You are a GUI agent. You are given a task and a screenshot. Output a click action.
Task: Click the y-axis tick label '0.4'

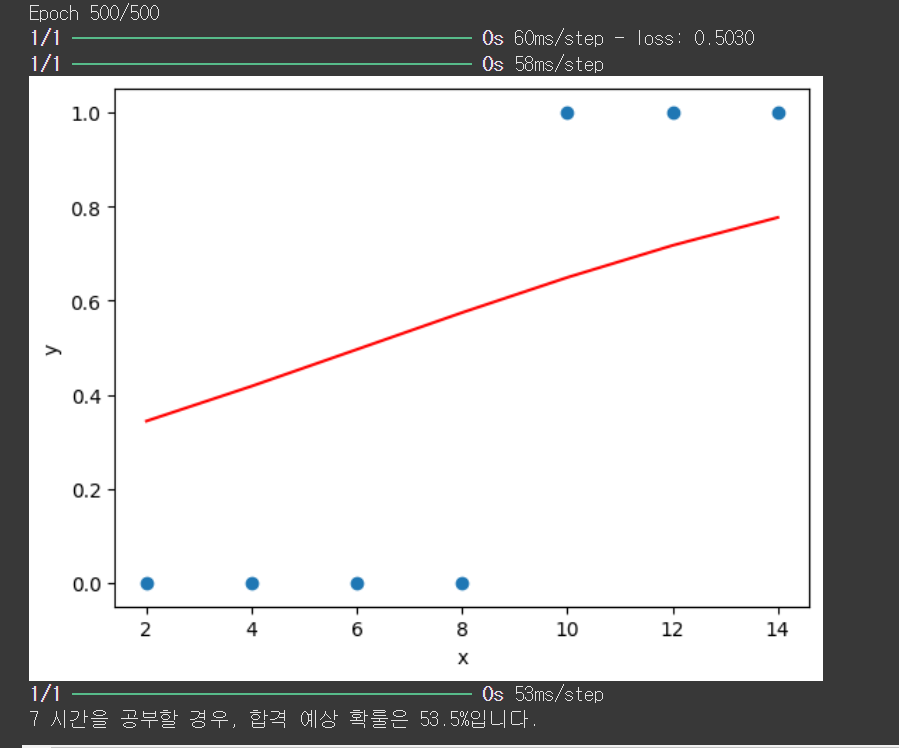[x=85, y=397]
